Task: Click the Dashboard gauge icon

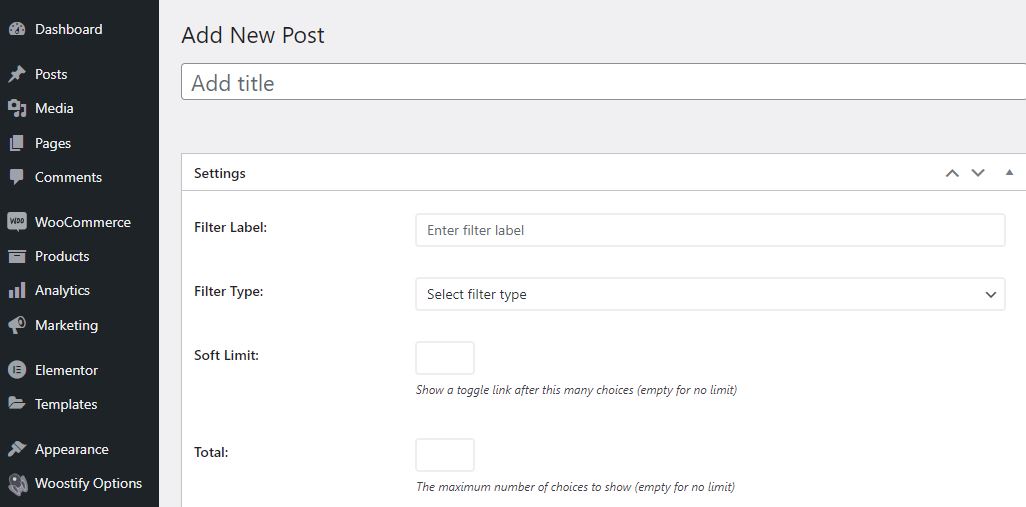Action: (x=17, y=29)
